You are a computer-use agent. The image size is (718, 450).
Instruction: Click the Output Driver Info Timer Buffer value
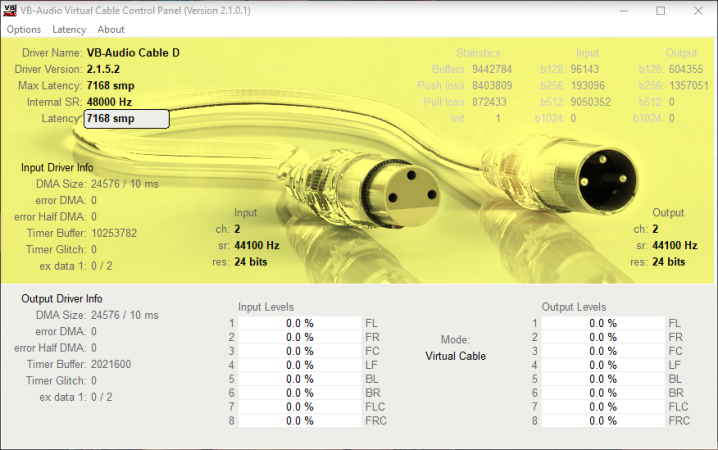114,364
